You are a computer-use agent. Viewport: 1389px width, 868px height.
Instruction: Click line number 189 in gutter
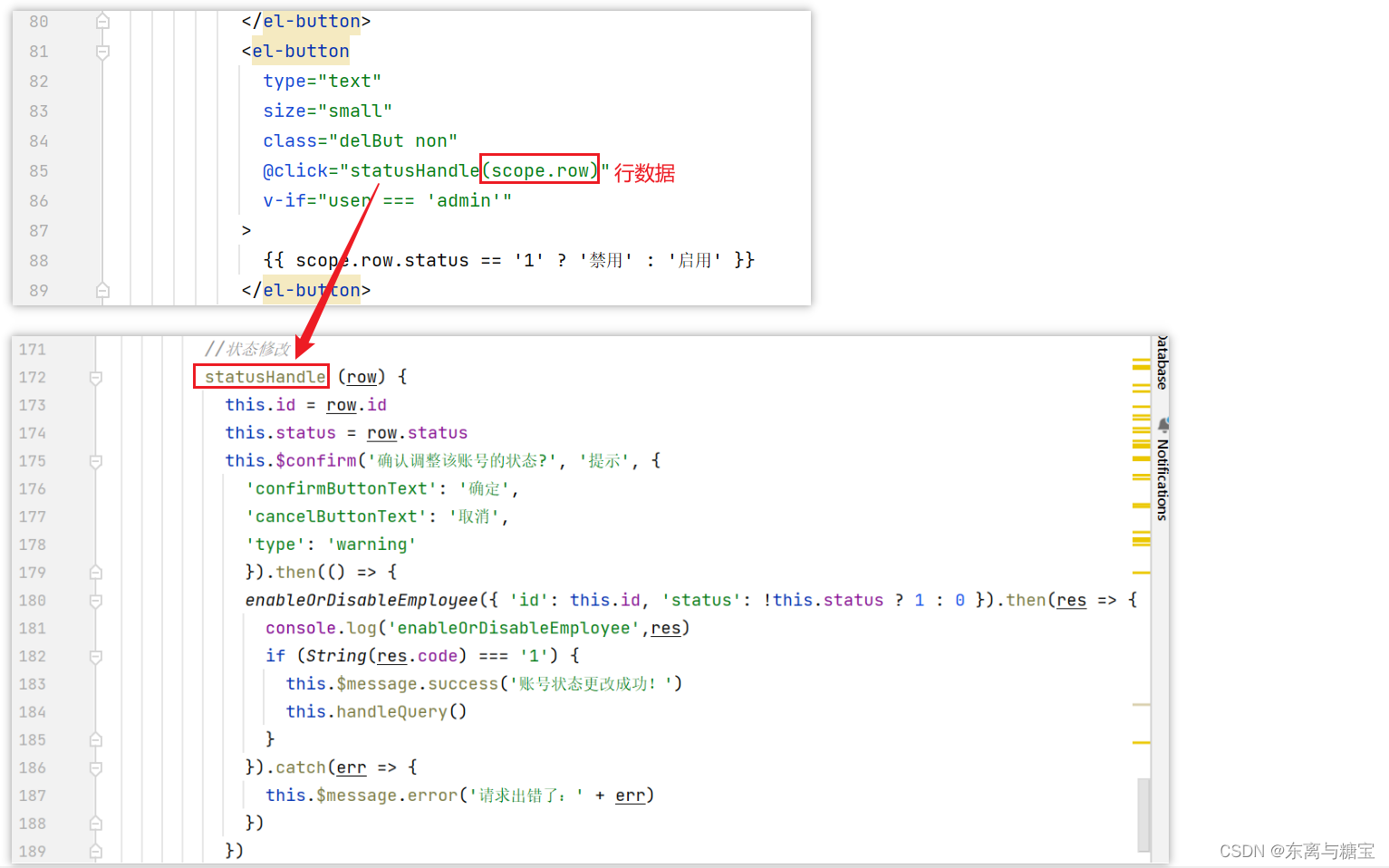point(33,852)
